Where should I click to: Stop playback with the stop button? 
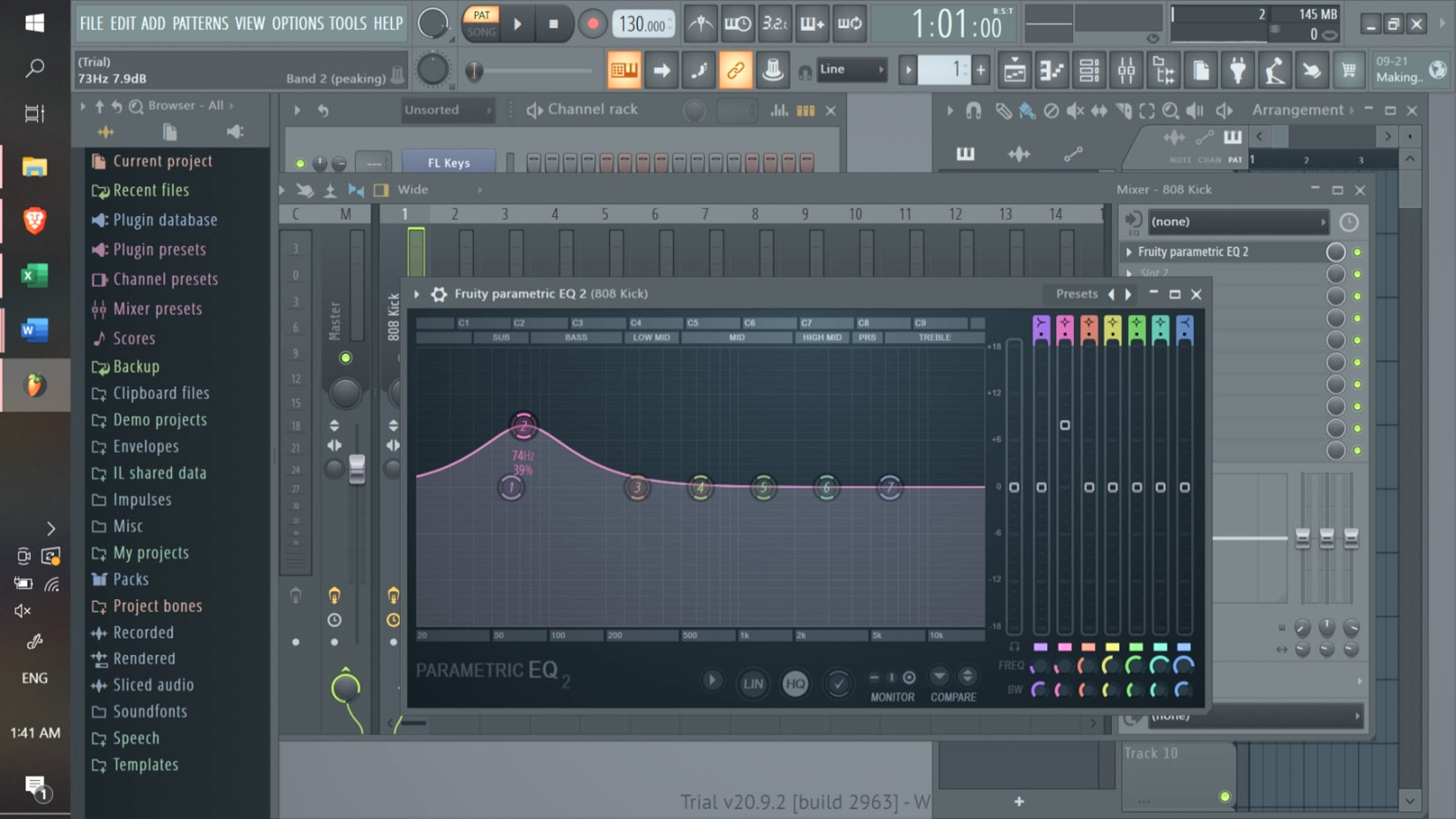tap(553, 24)
